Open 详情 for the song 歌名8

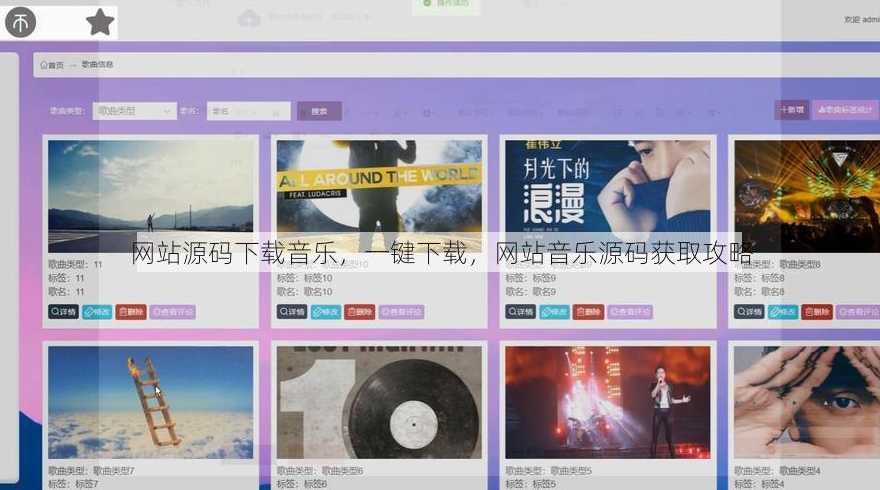coord(749,312)
